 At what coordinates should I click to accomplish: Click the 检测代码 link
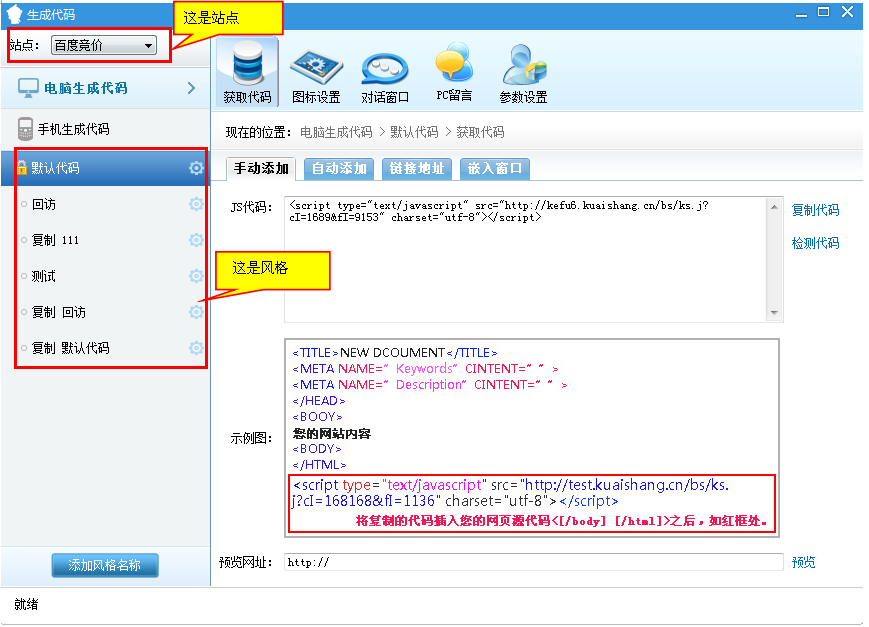[815, 243]
